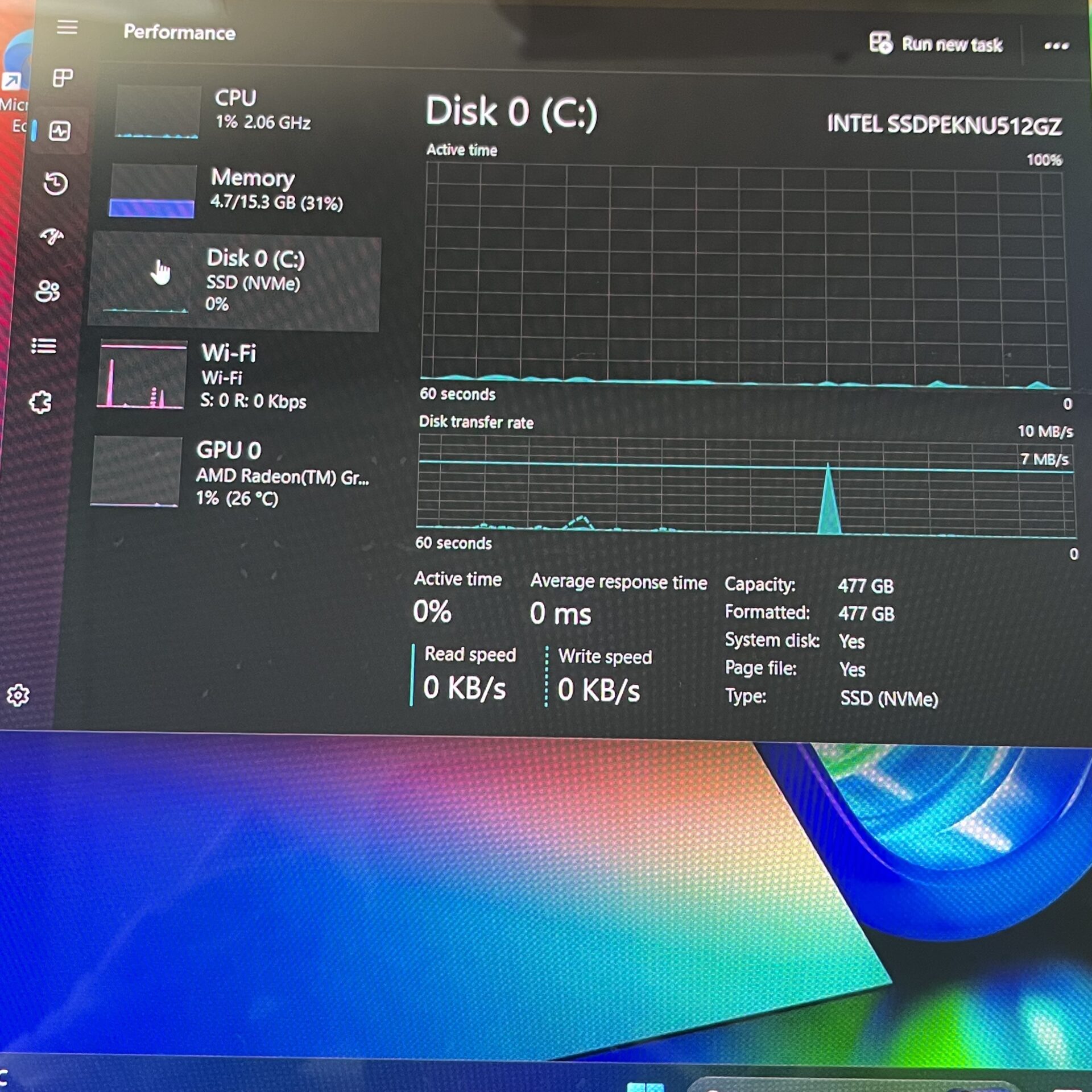Open the Startup apps icon
The image size is (1092, 1092).
(52, 236)
